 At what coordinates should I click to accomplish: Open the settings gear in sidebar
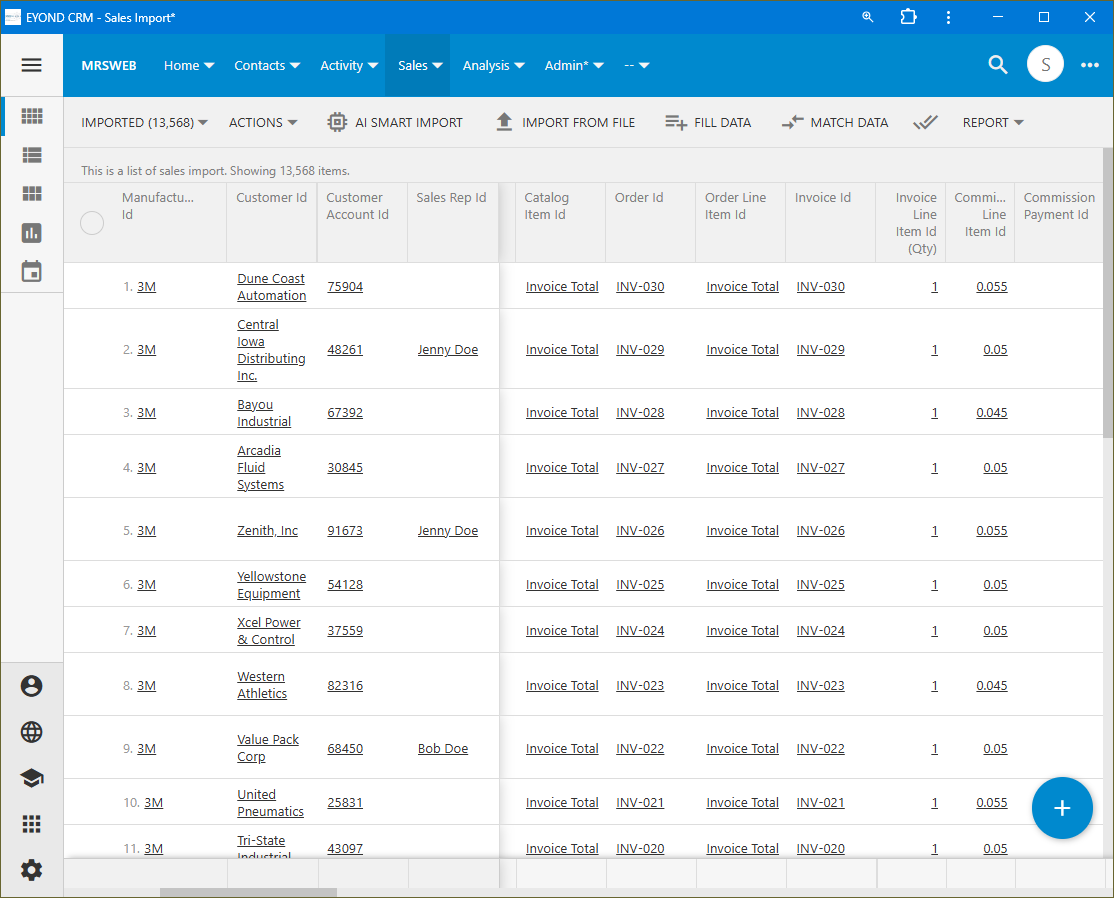tap(31, 870)
